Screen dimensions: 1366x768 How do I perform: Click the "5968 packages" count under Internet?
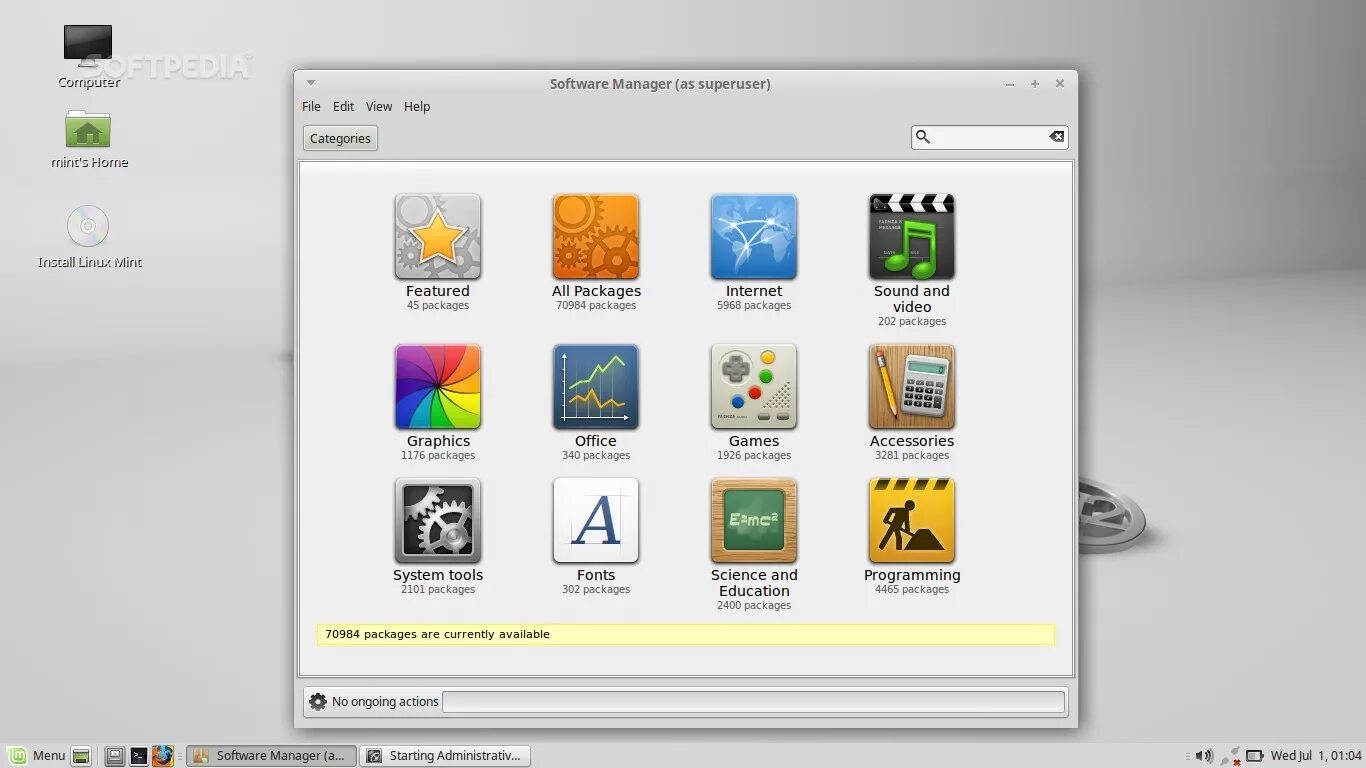coord(754,306)
